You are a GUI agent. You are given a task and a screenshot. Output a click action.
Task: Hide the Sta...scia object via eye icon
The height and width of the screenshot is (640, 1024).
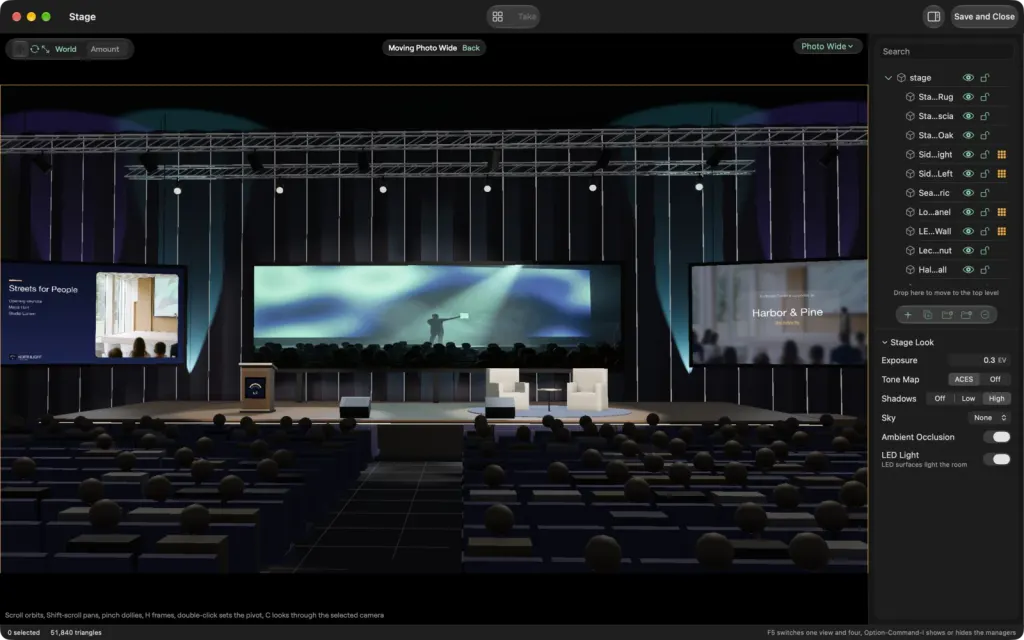[968, 116]
